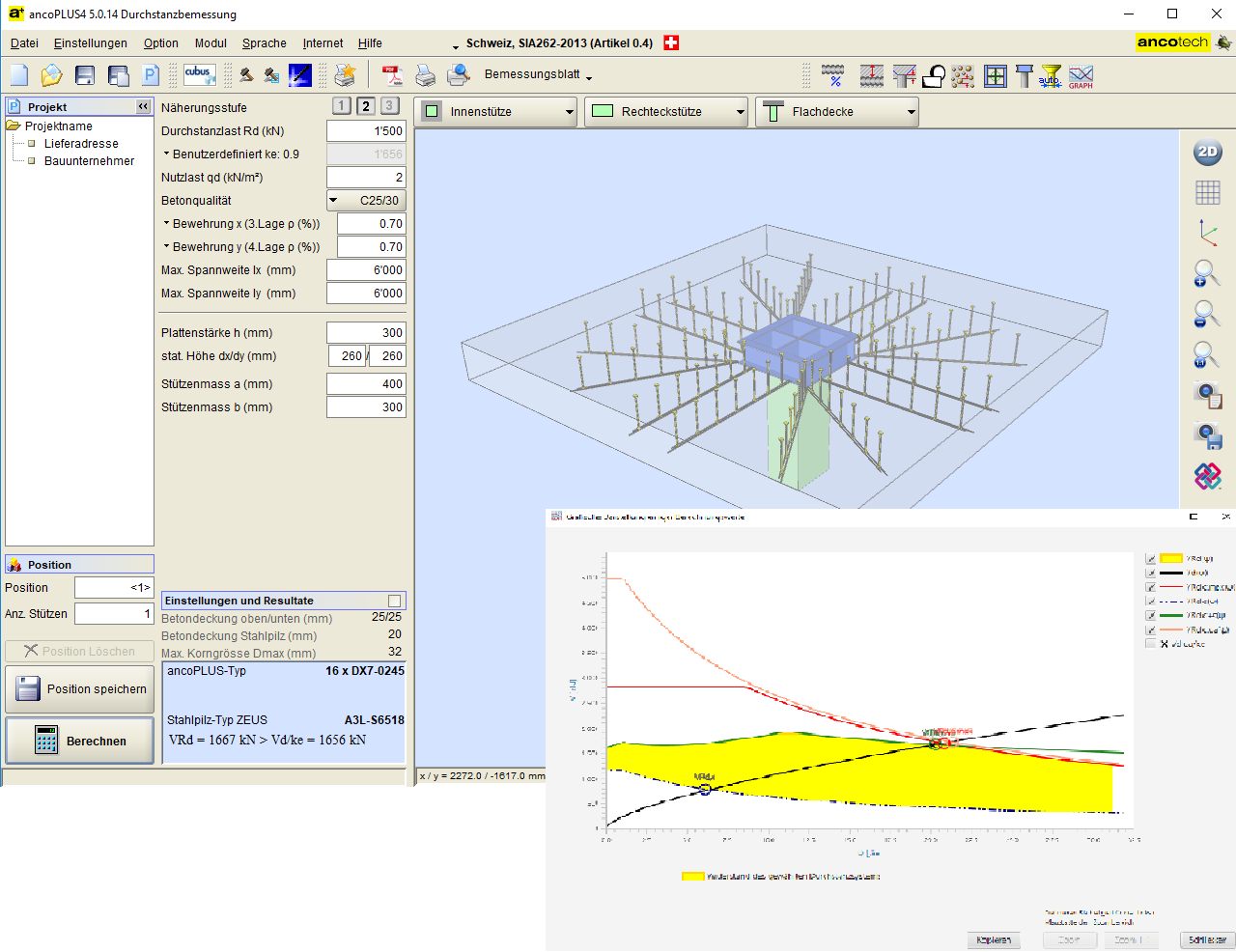Open the Innenstütze column position dropdown
The image size is (1236, 952).
(495, 112)
